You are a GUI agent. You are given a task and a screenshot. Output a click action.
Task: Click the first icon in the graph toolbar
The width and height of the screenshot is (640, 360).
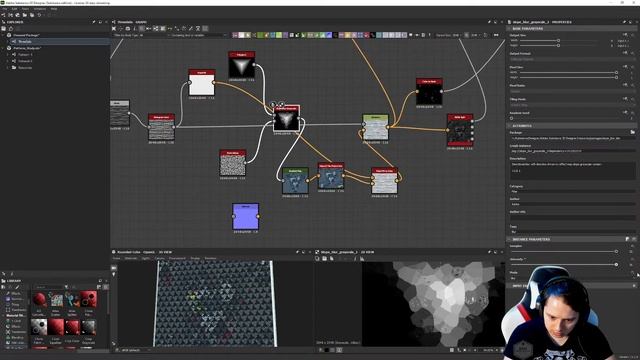114,29
